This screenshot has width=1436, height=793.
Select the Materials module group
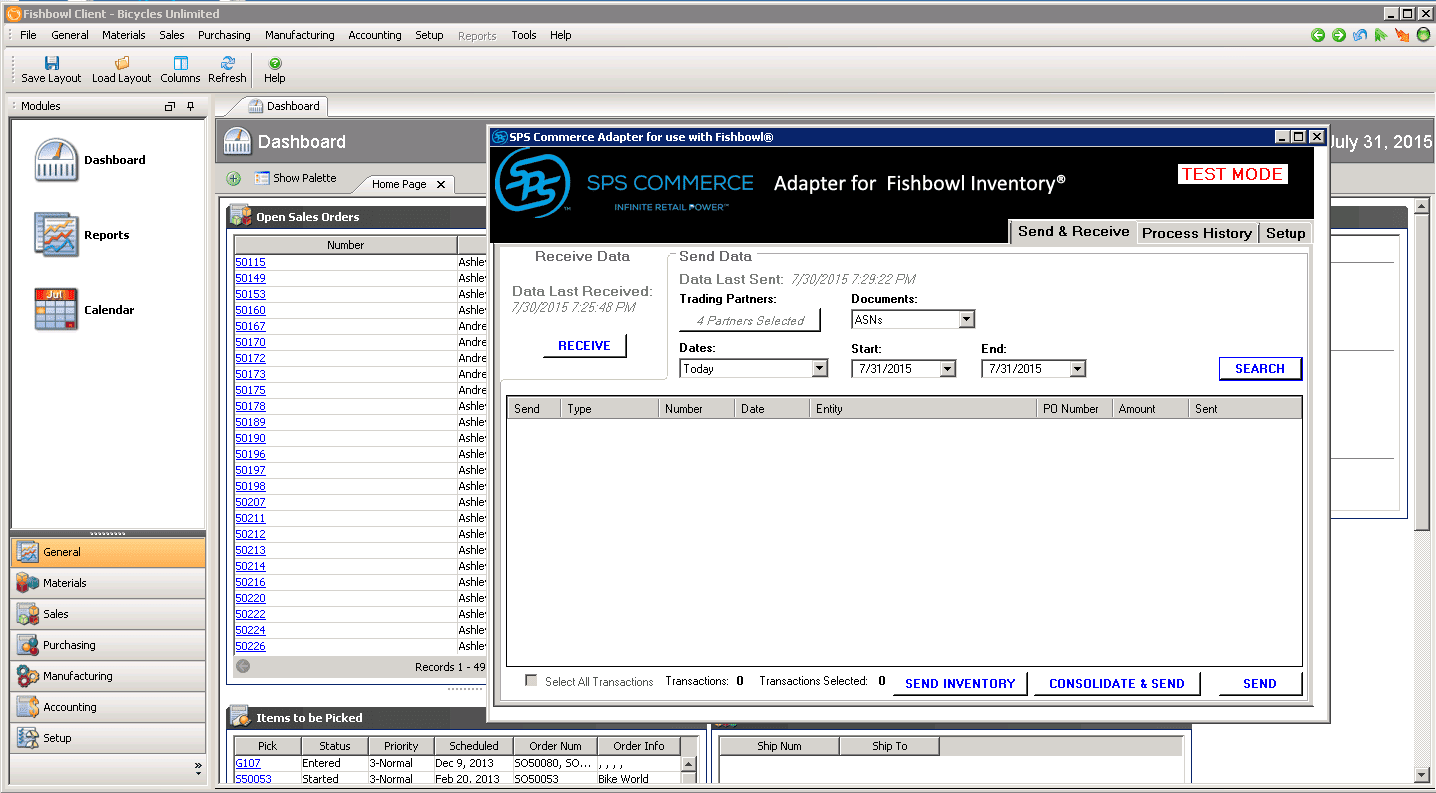[x=108, y=583]
